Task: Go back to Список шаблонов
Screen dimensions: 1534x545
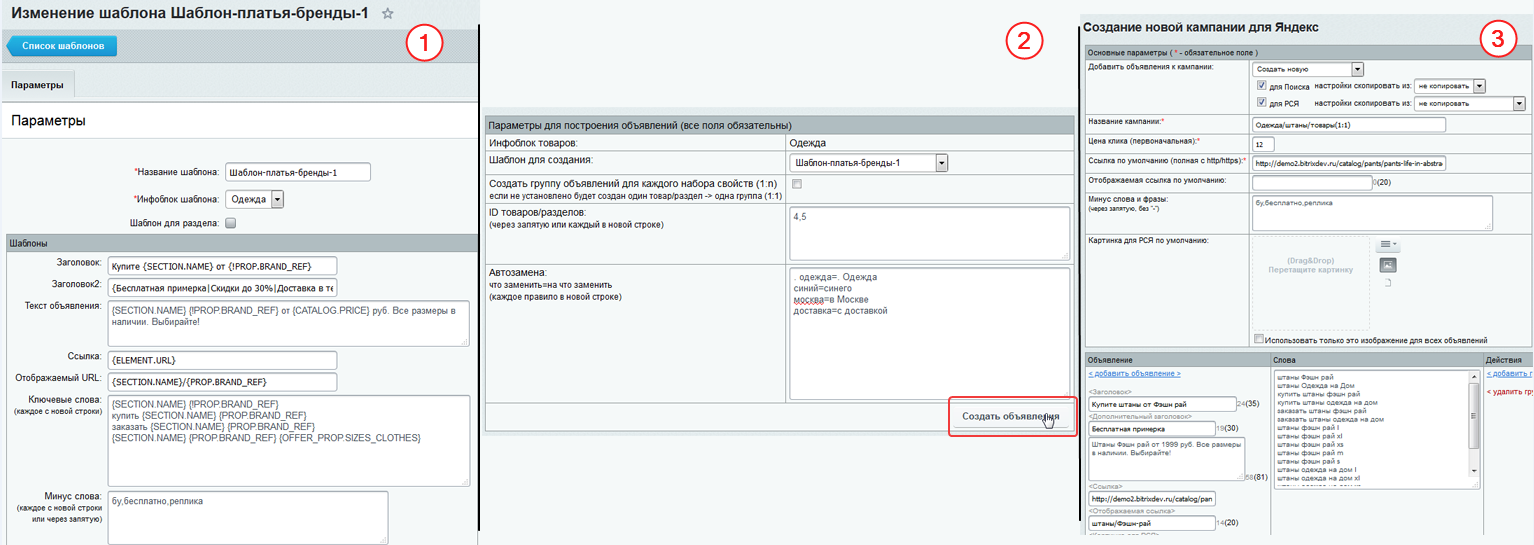Action: 62,45
